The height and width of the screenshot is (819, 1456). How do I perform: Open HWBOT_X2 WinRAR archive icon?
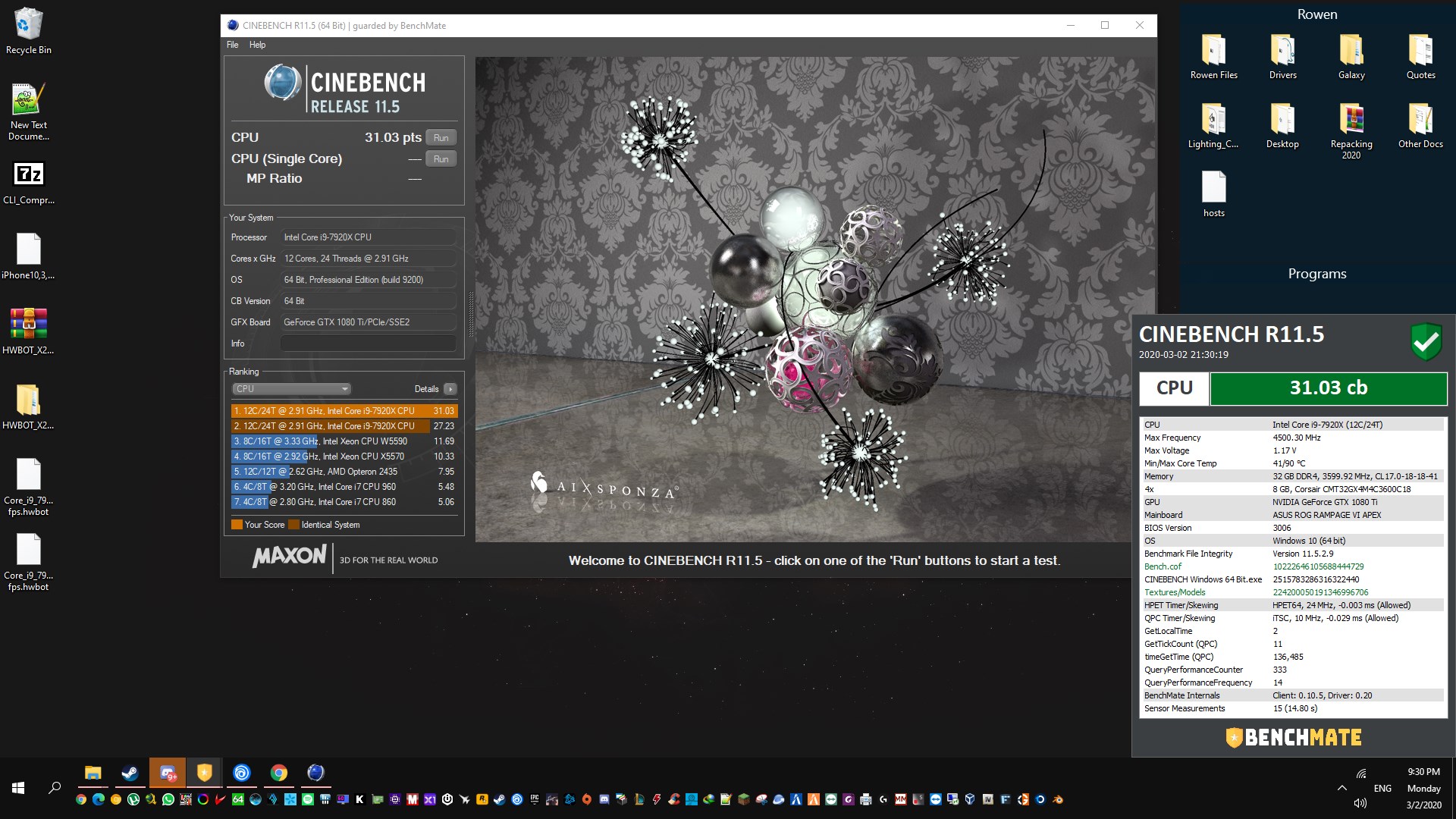click(29, 331)
